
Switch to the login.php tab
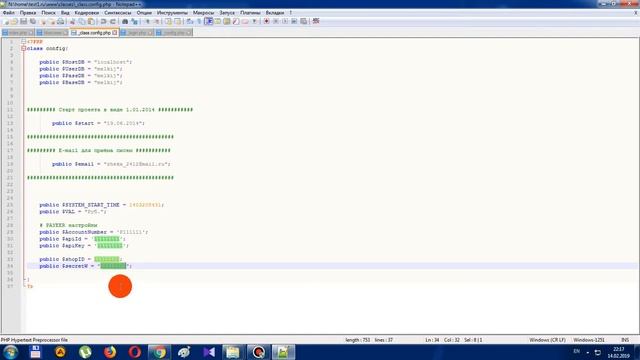pos(137,33)
